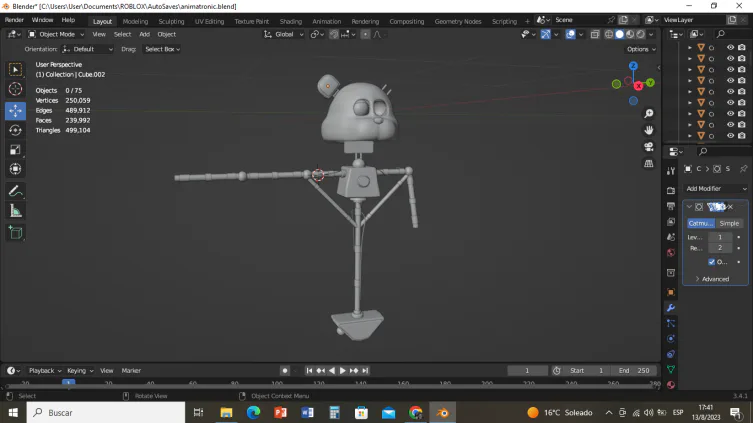Switch orthographic/perspective grid icon
The height and width of the screenshot is (423, 753).
pyautogui.click(x=649, y=163)
